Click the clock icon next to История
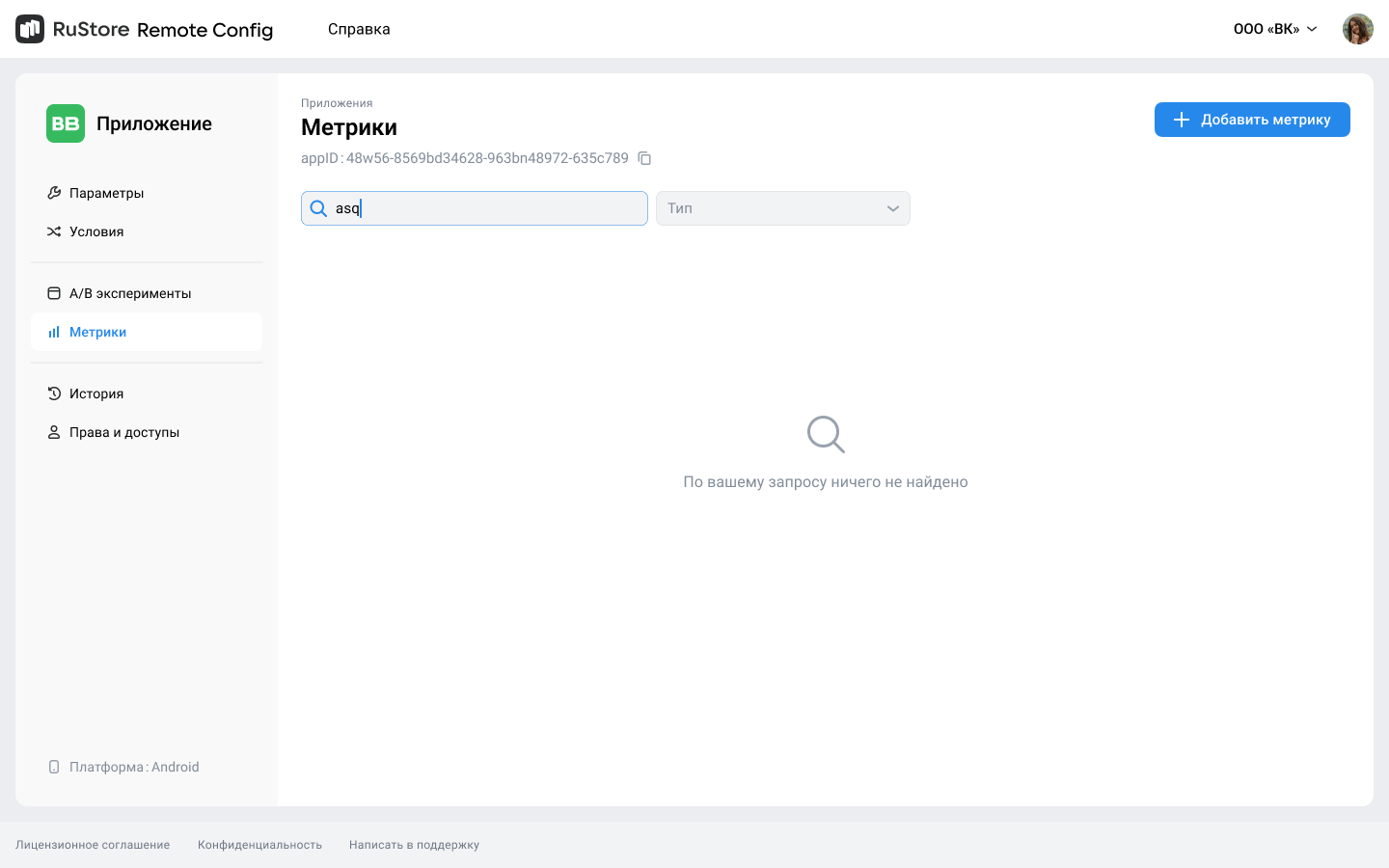Screen dimensions: 1389x868 click(x=54, y=393)
